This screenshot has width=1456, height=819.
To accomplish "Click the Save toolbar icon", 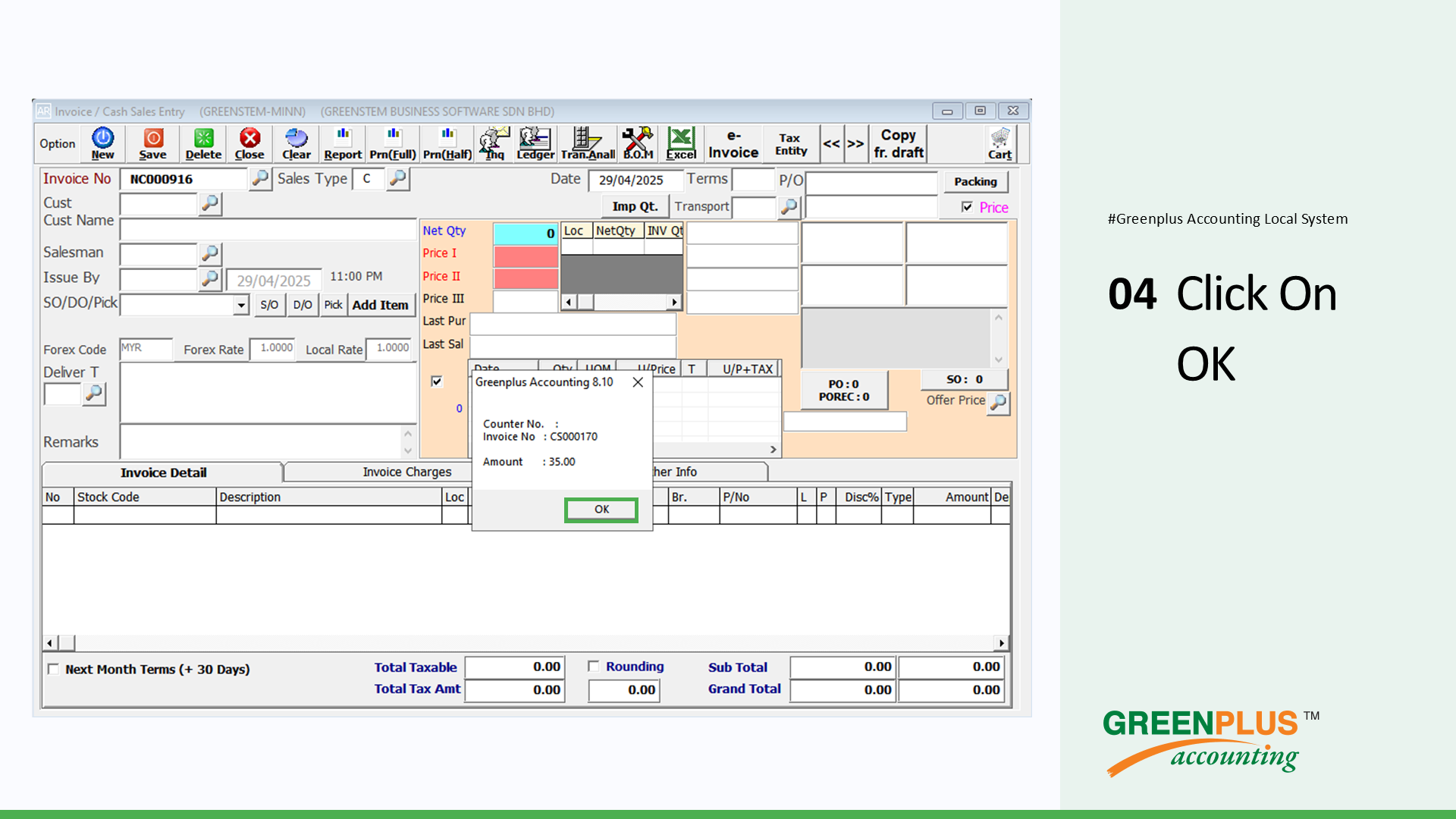I will pos(152,143).
